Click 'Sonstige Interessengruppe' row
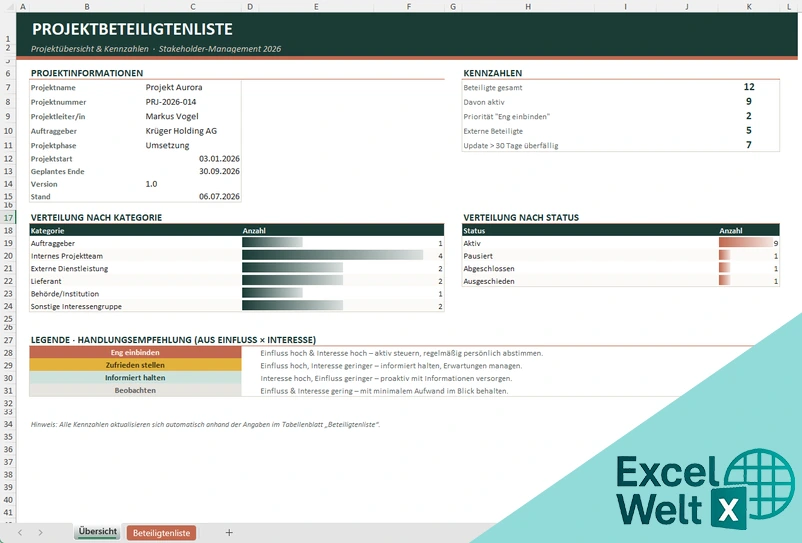The height and width of the screenshot is (543, 802). coord(76,307)
